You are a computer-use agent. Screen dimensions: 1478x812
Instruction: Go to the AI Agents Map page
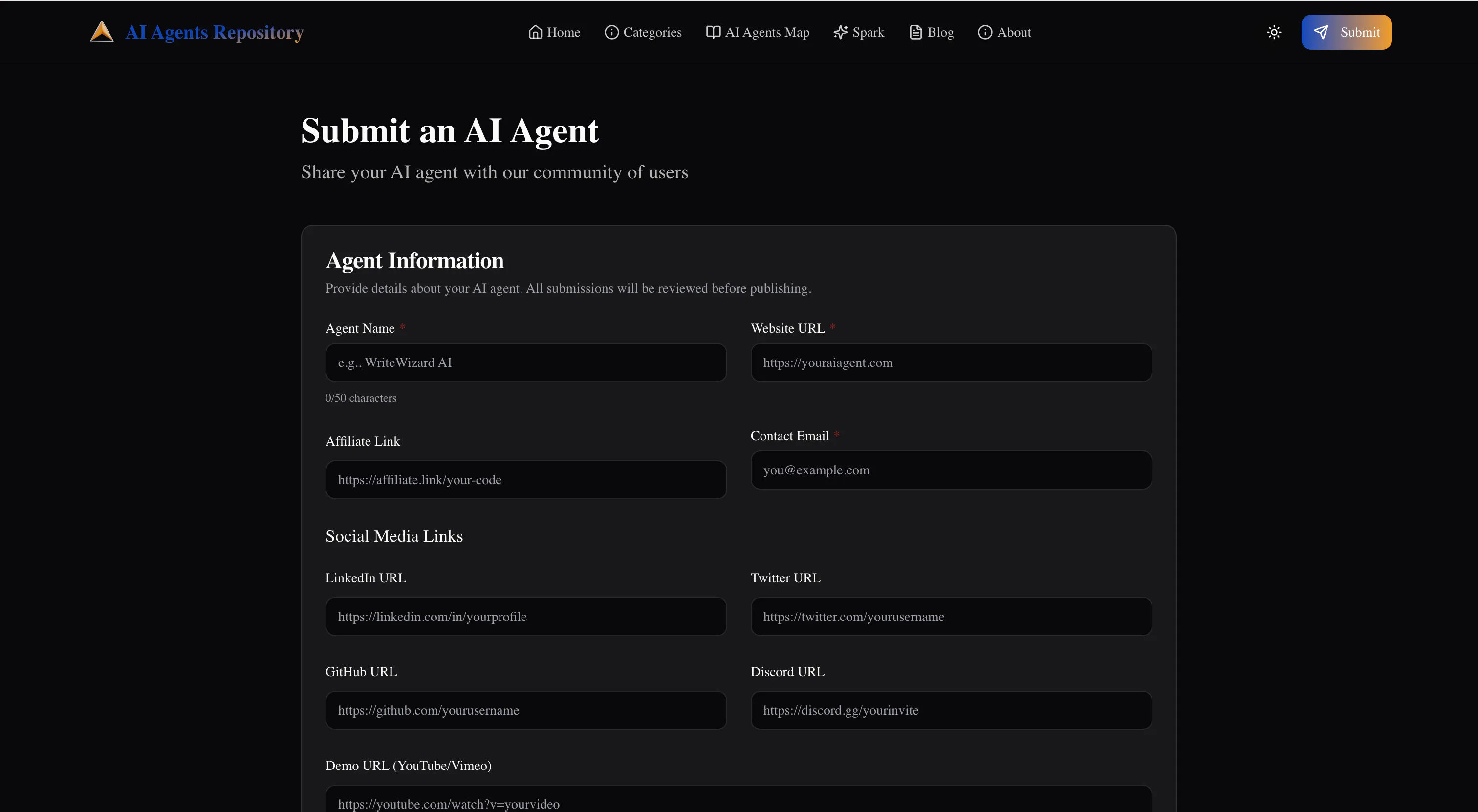(758, 32)
